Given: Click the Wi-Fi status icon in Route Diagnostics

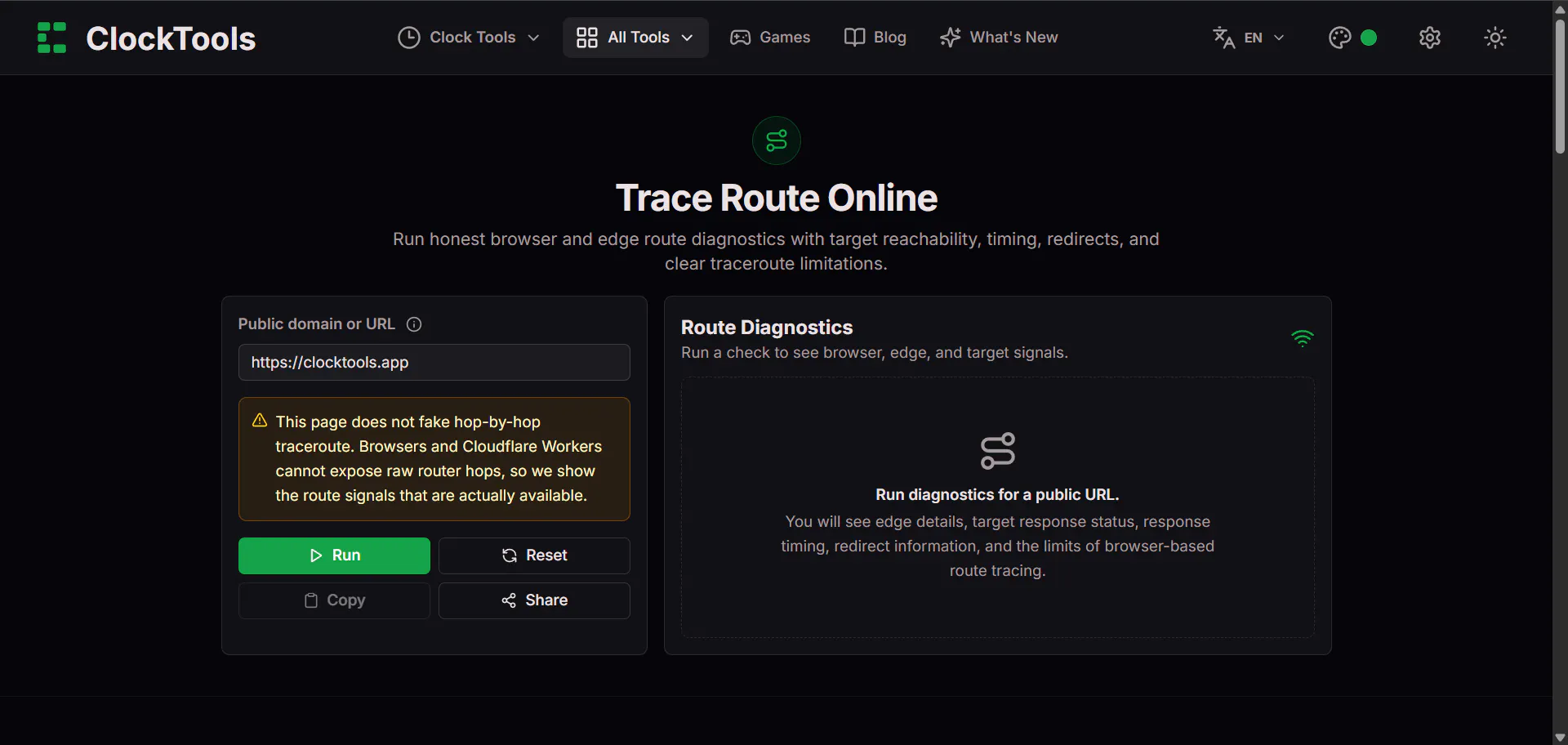Looking at the screenshot, I should (1303, 338).
